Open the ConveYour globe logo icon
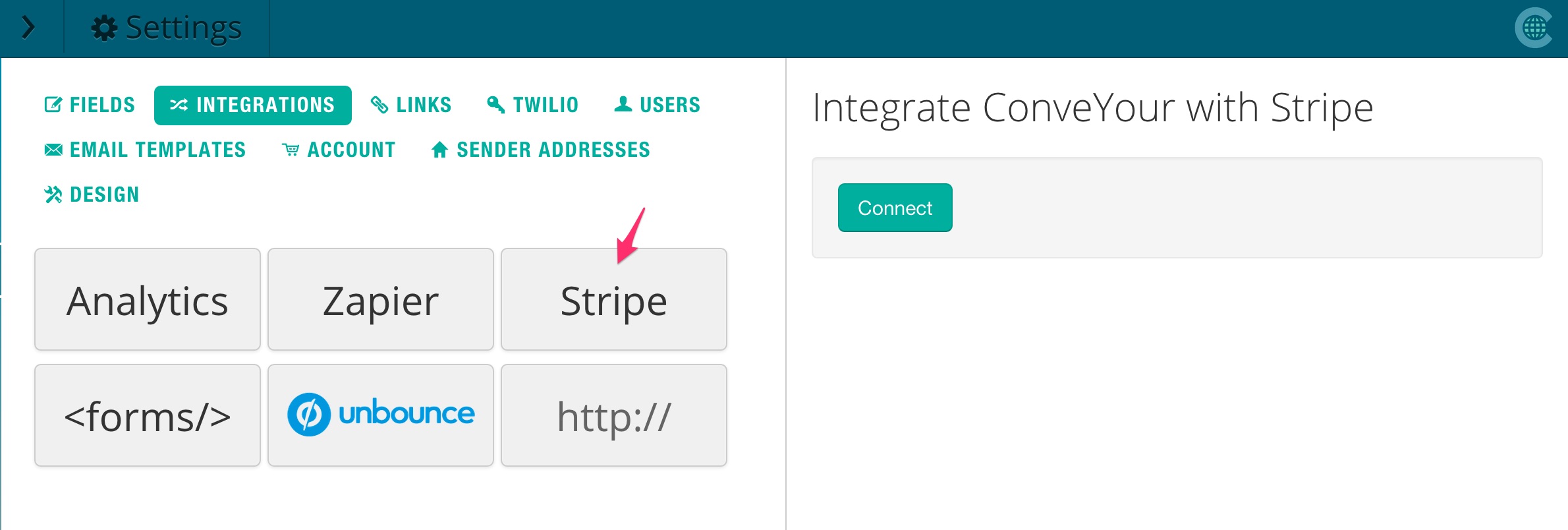This screenshot has width=1568, height=530. 1534,28
